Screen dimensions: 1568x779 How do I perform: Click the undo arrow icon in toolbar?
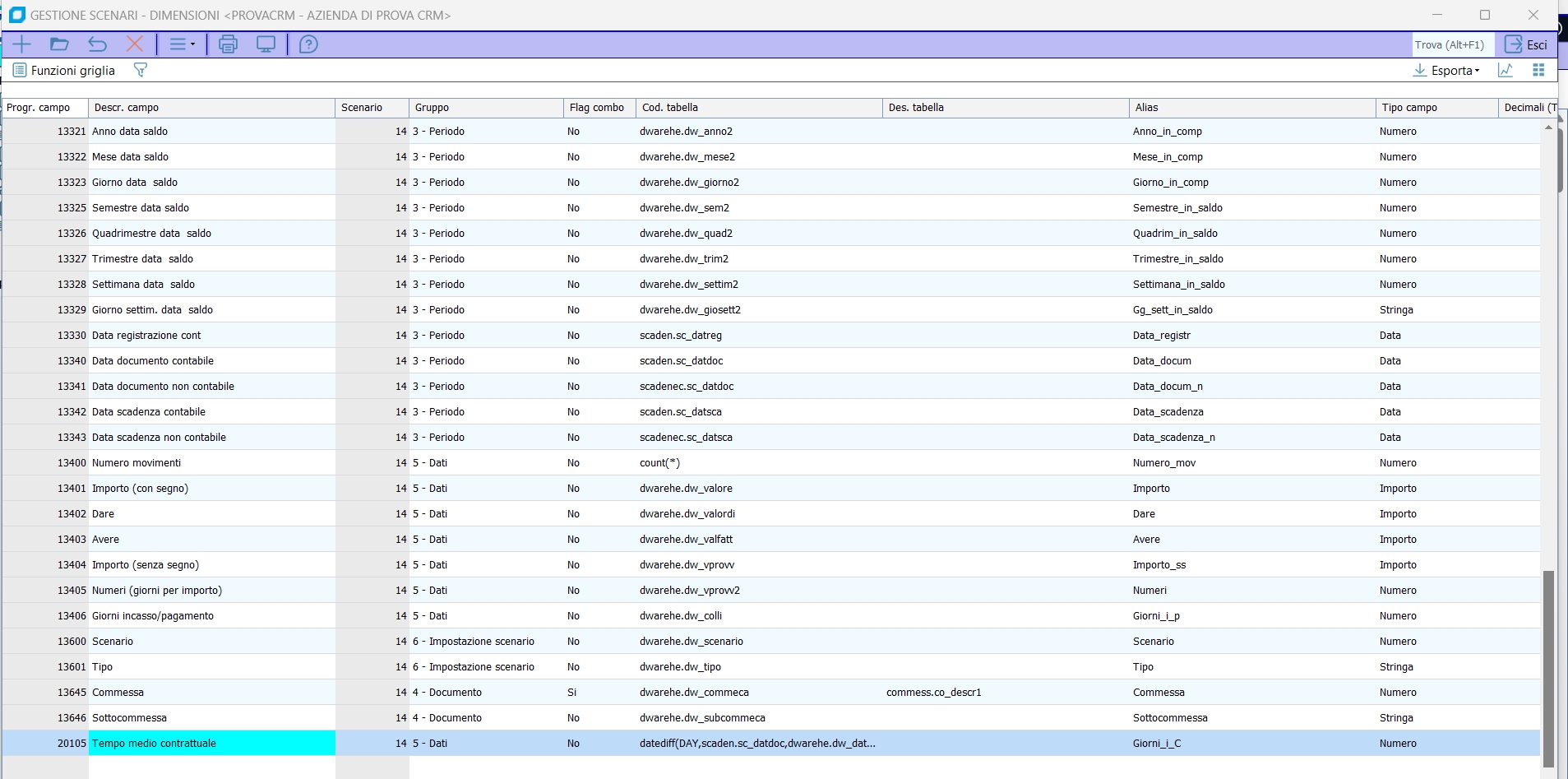pos(97,44)
